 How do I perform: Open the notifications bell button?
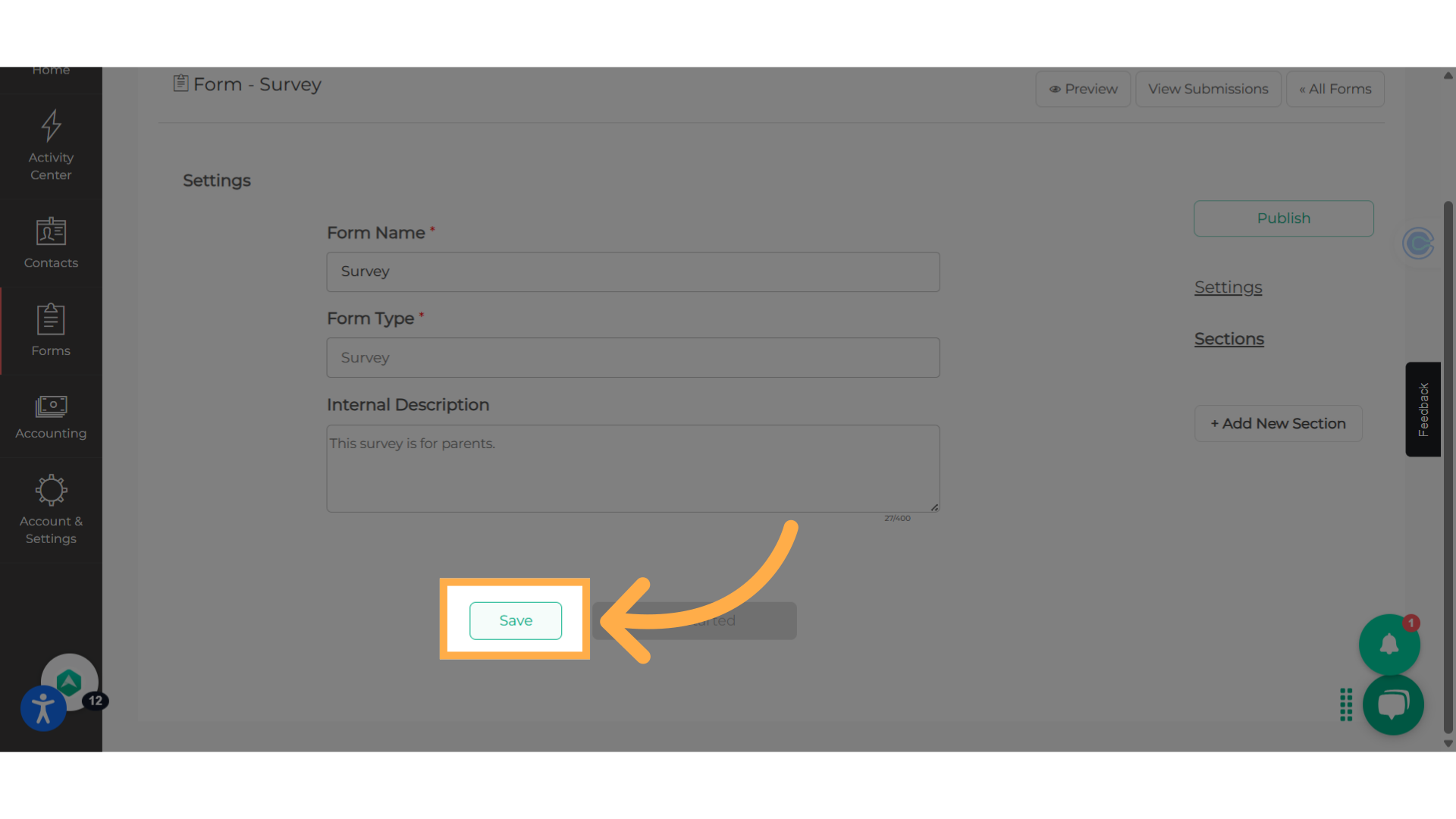(x=1389, y=645)
